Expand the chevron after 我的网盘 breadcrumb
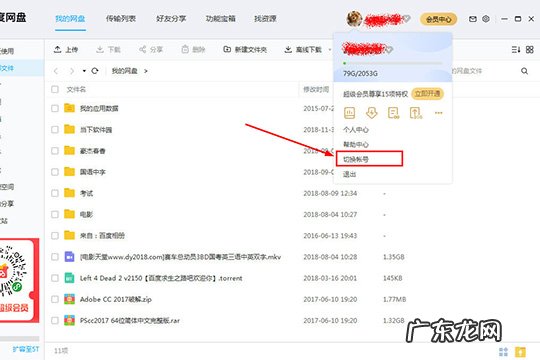Viewport: 540px width, 360px height. (x=146, y=71)
